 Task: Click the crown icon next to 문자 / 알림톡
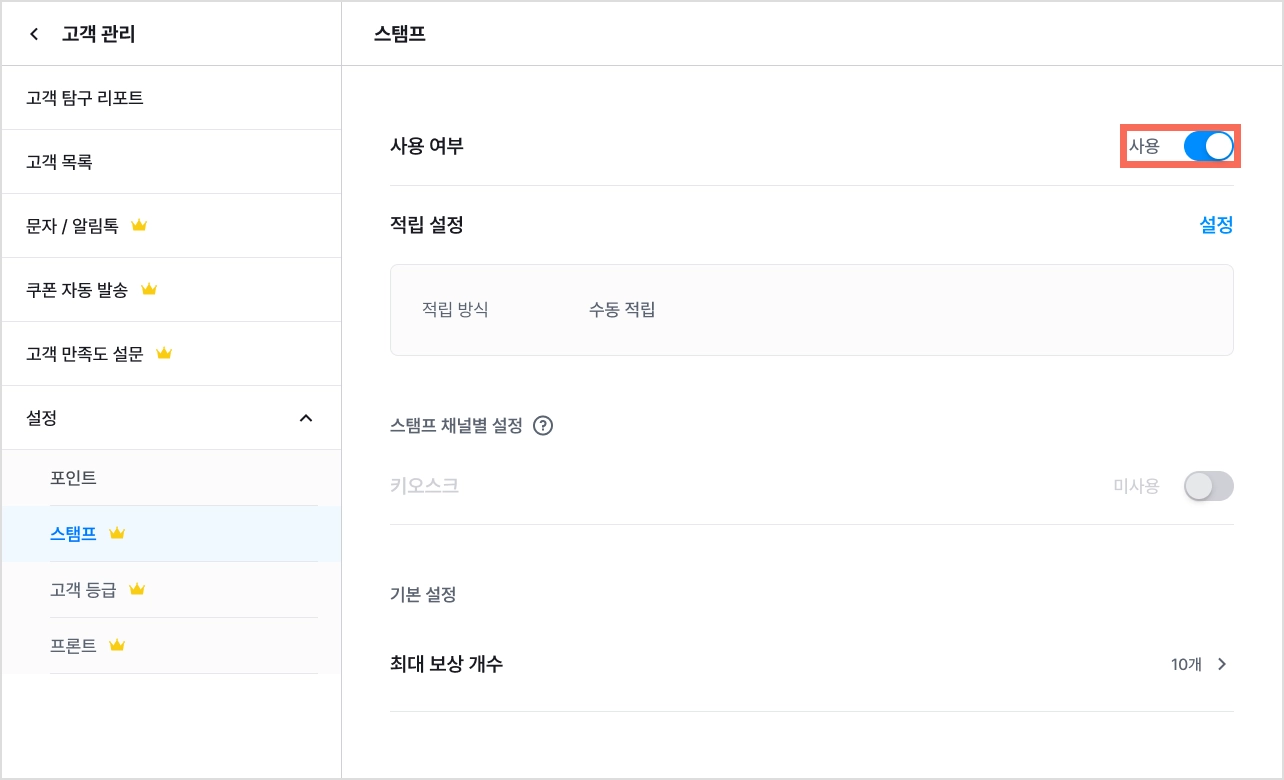point(139,226)
